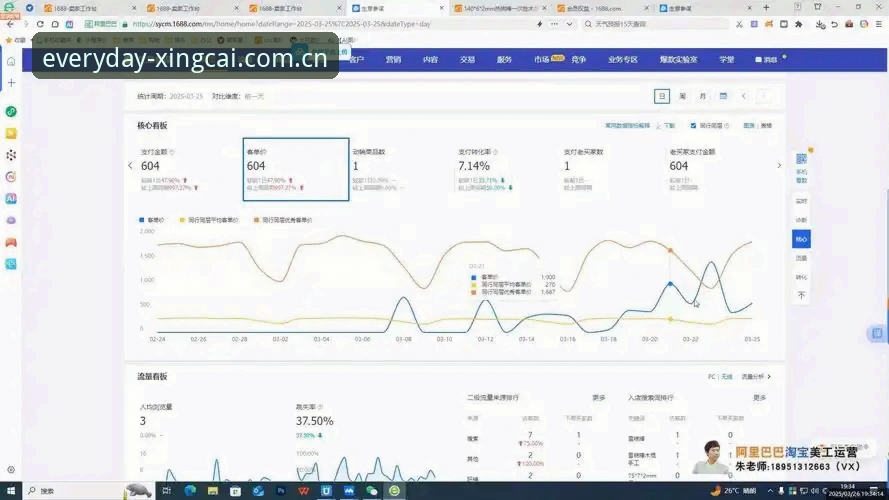This screenshot has height=500, width=889.
Task: Click the download icon in 核心看板 header
Action: (659, 126)
